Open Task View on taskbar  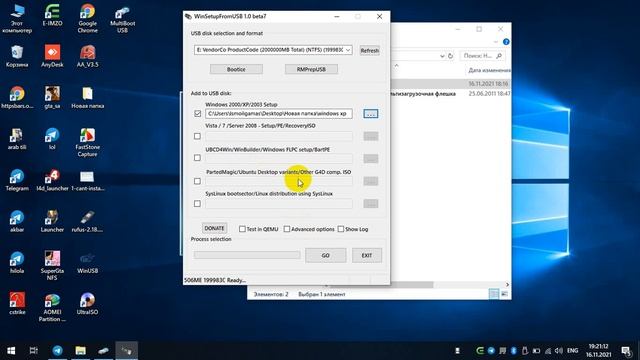coord(34,351)
